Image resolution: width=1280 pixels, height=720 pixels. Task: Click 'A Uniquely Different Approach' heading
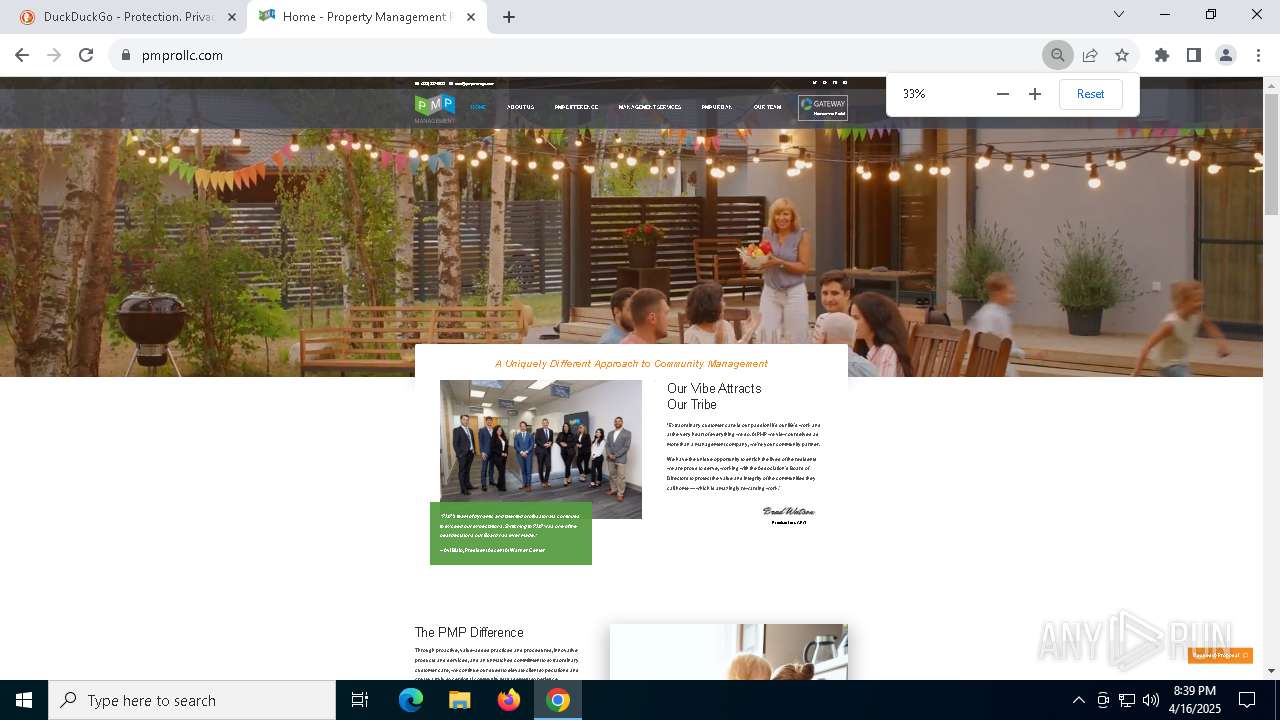[631, 364]
